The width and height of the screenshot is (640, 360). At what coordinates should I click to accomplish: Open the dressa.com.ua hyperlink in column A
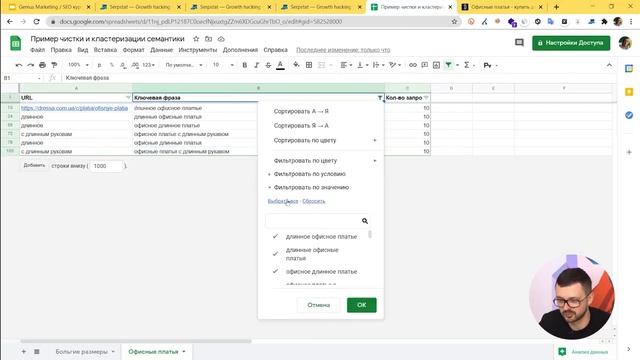[x=74, y=108]
